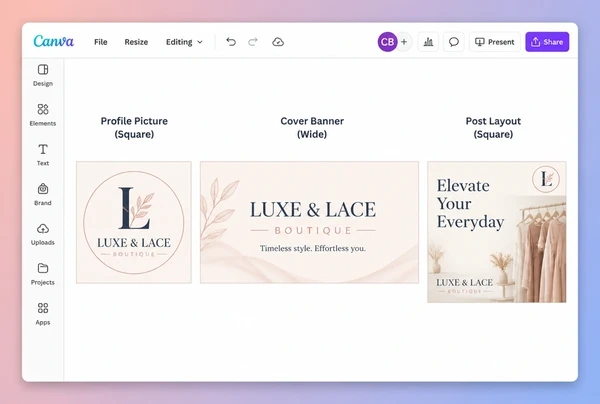Open the Projects sidebar panel
The height and width of the screenshot is (404, 600).
pyautogui.click(x=43, y=274)
